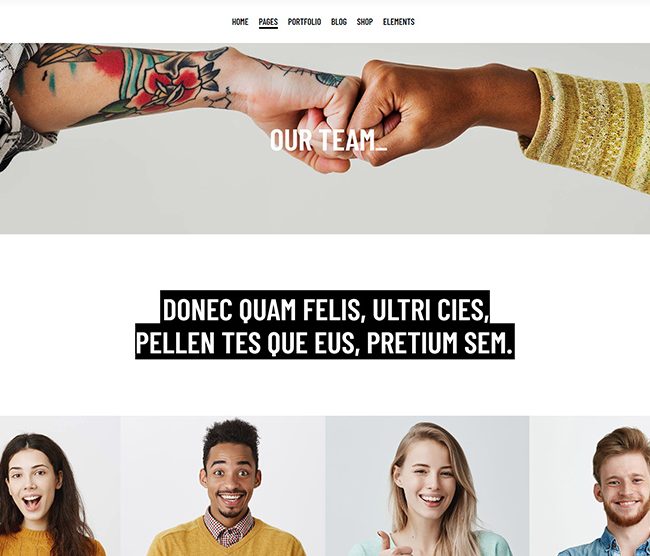Image resolution: width=650 pixels, height=556 pixels.
Task: Click the Our Team banner title
Action: (x=328, y=140)
